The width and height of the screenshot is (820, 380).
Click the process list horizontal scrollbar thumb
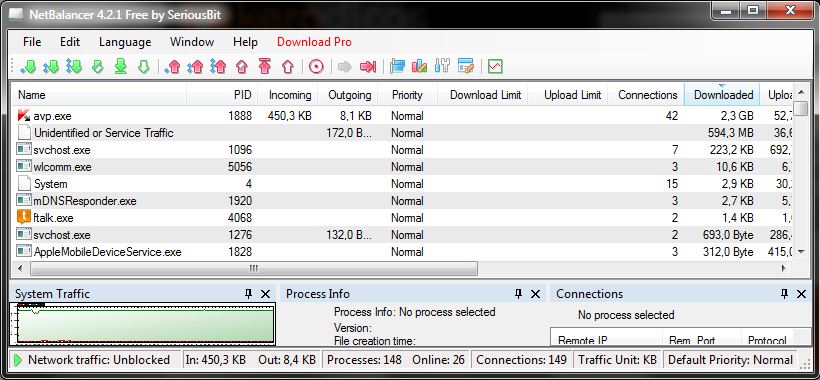254,269
